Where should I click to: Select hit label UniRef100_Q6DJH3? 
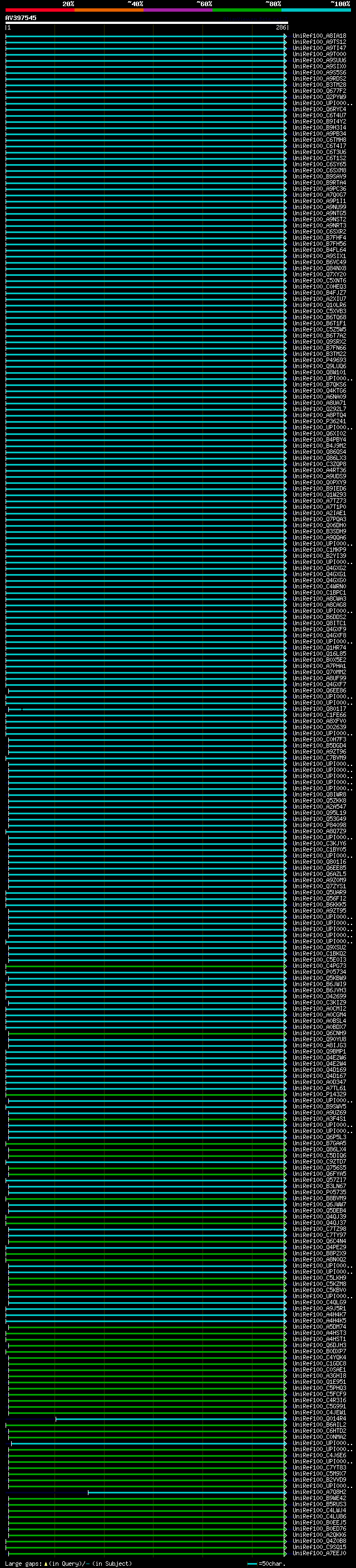319,1345
